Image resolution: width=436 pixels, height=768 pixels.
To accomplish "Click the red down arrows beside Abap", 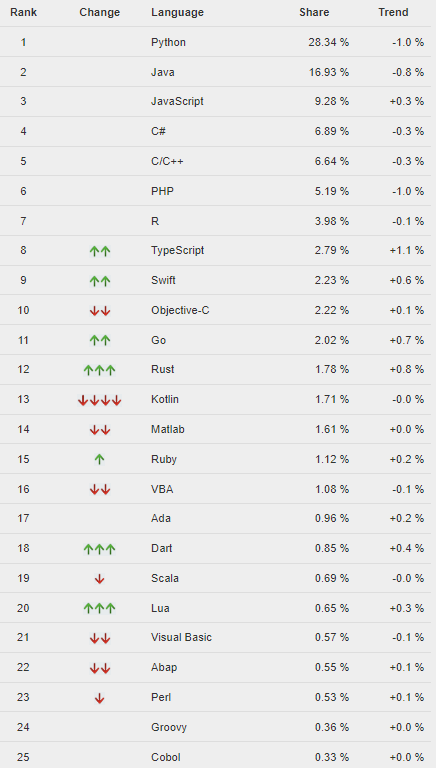I will tap(99, 668).
